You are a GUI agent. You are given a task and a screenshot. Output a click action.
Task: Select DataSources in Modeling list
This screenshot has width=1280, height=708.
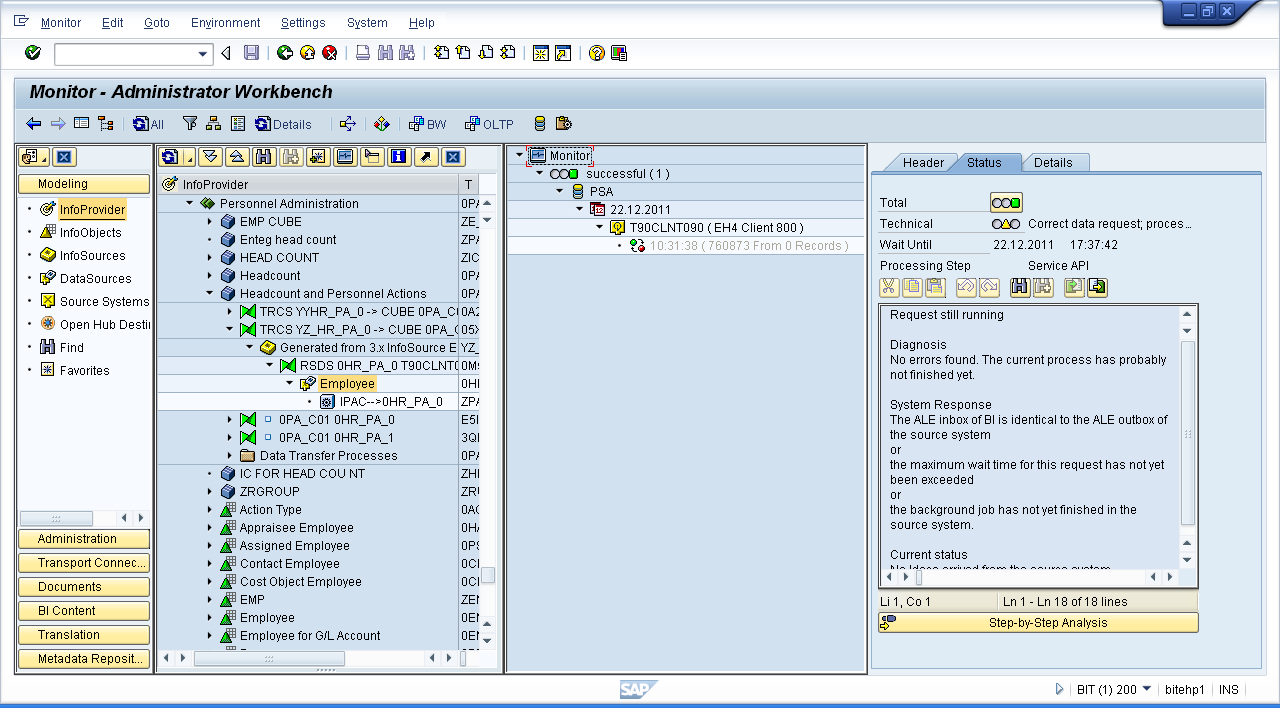click(x=95, y=279)
